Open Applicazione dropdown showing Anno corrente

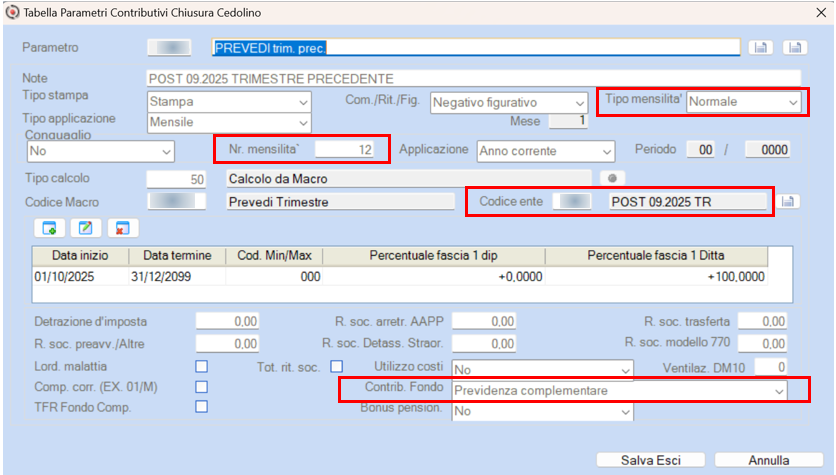(545, 151)
